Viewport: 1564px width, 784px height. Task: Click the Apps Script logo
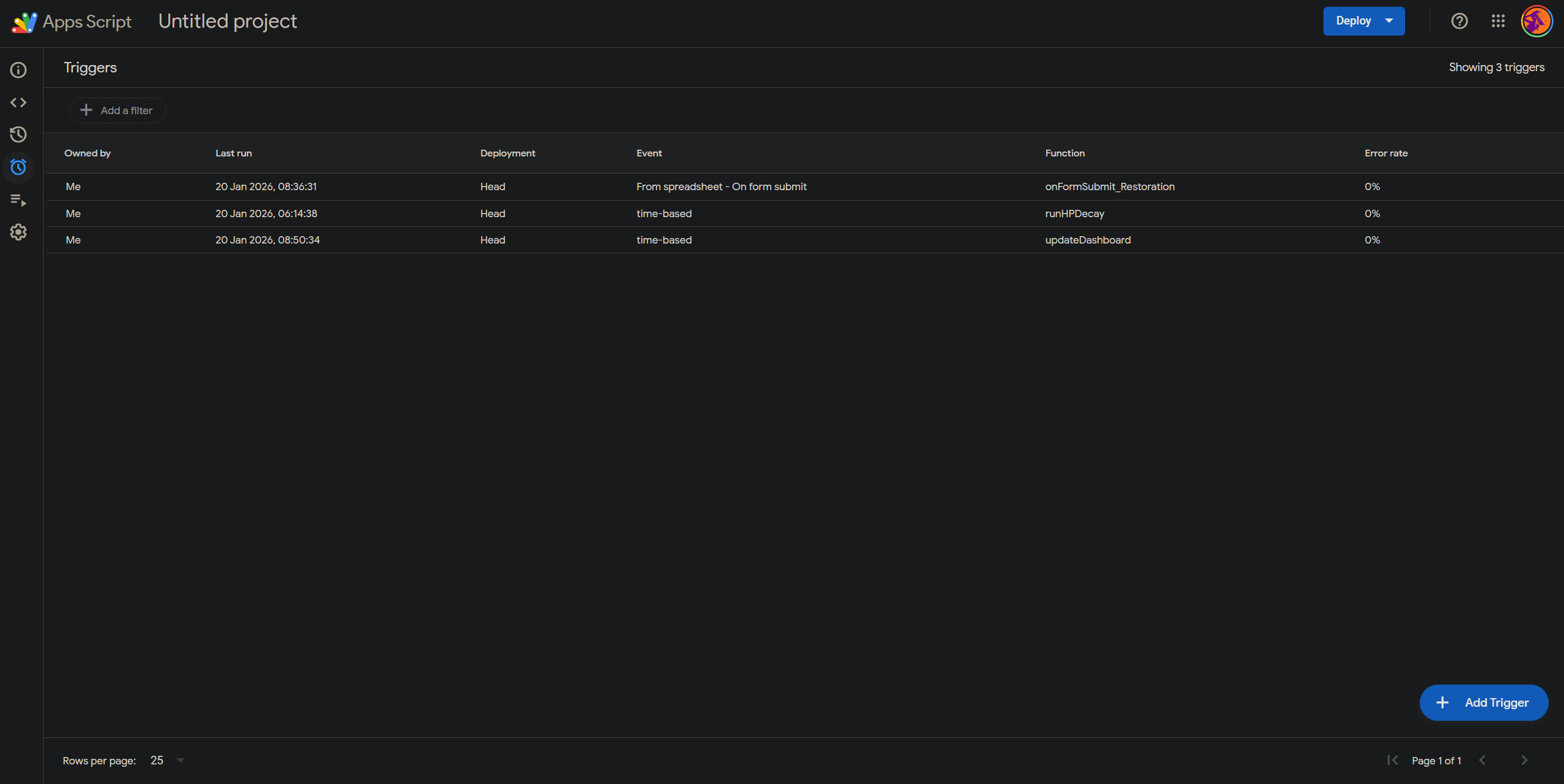(25, 22)
